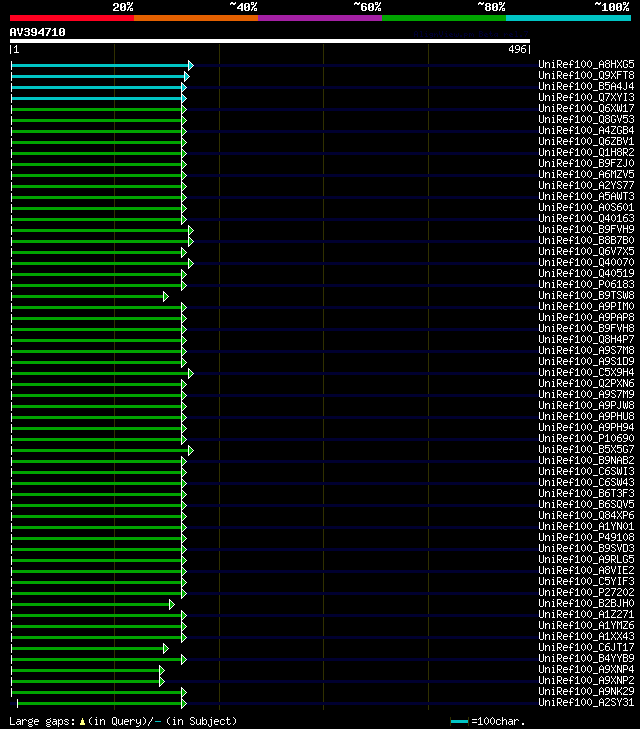Select the UniRef100_A9XNP4 label
The image size is (640, 729).
point(586,669)
